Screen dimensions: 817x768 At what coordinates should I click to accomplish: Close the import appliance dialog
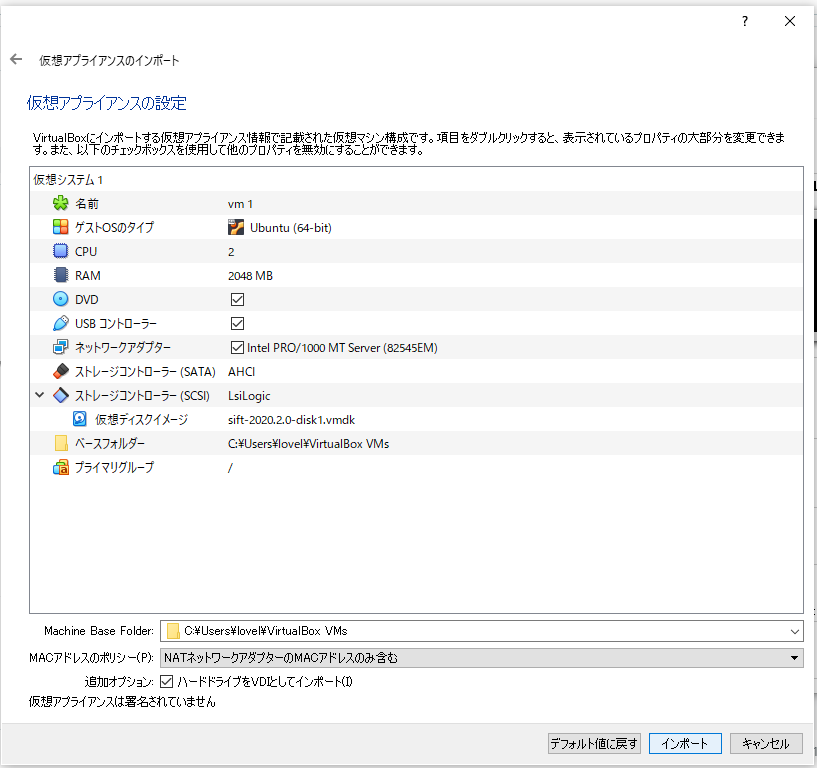click(x=790, y=21)
